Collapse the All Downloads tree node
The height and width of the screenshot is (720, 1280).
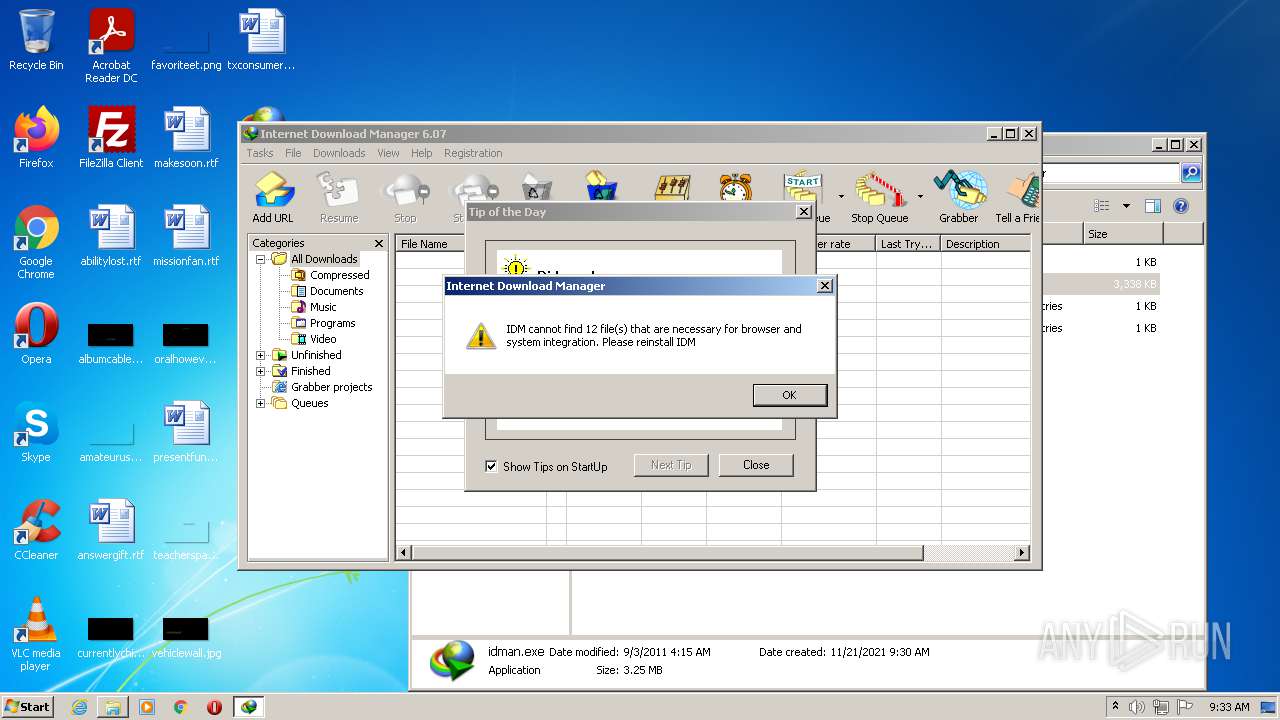pyautogui.click(x=261, y=259)
